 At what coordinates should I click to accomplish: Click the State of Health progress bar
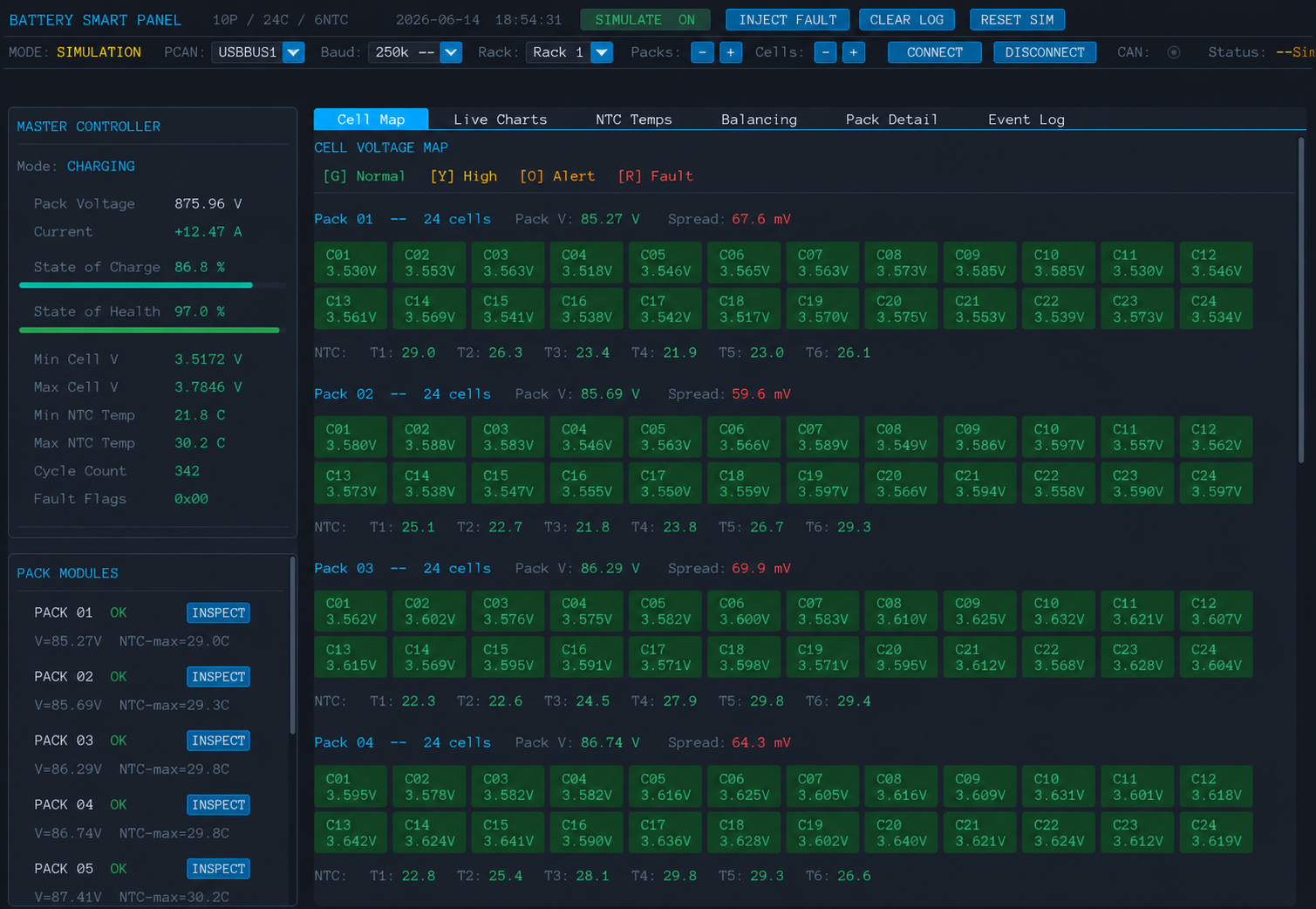tap(153, 330)
